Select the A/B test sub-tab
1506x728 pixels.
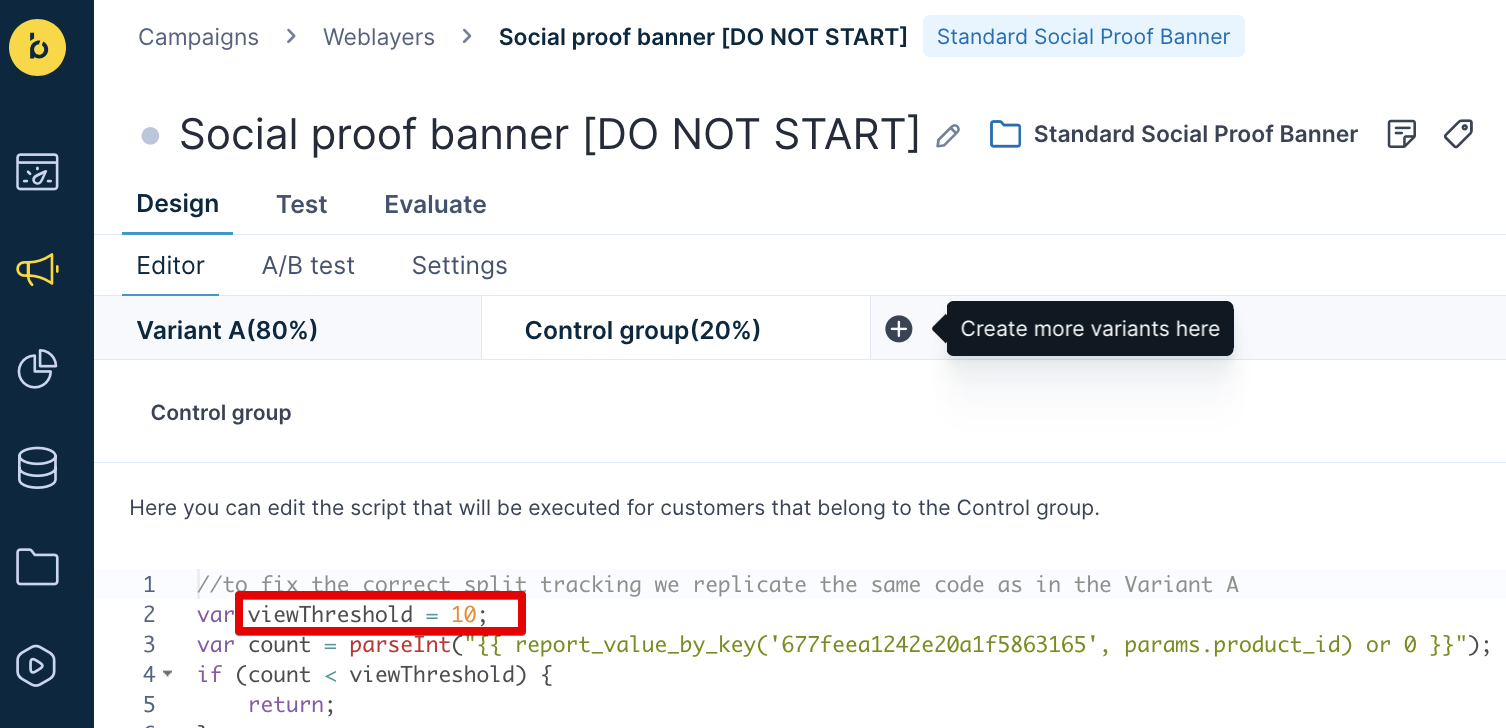click(308, 266)
